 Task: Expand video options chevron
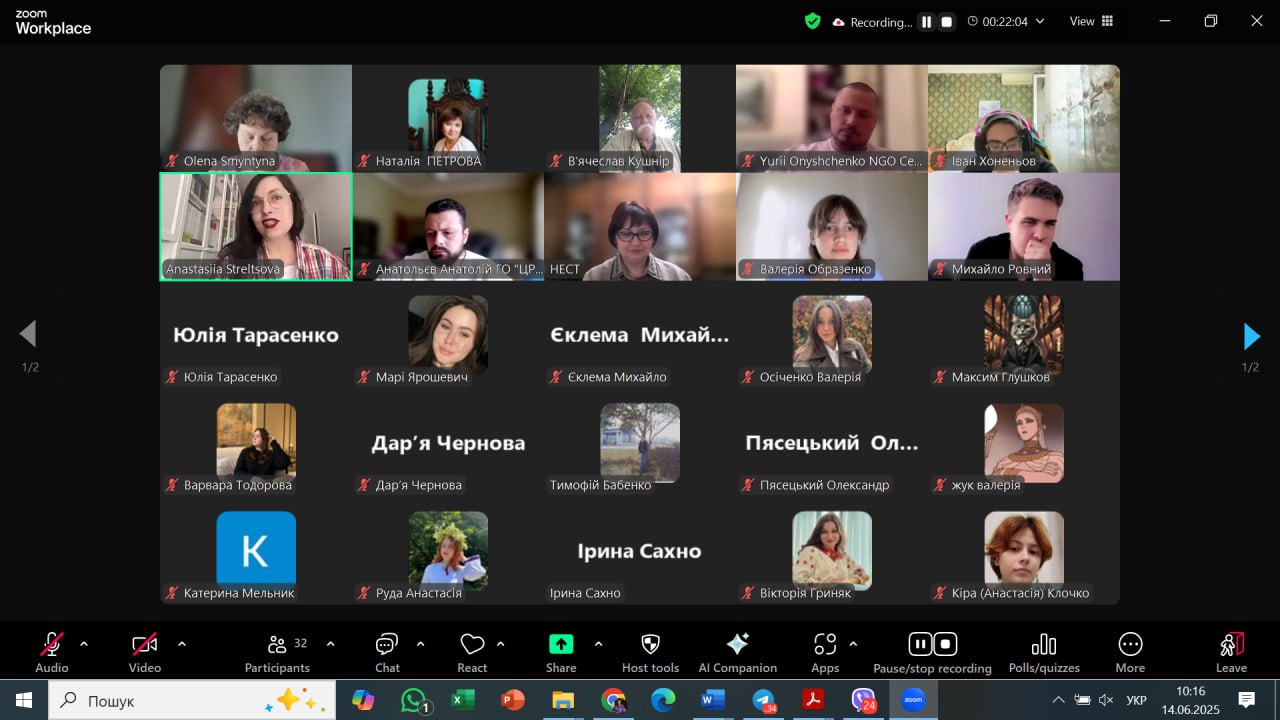(181, 644)
